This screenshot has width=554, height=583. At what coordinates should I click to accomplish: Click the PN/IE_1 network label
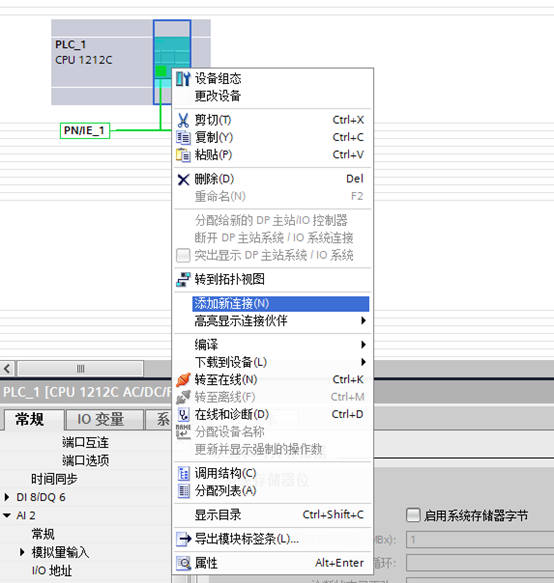(x=85, y=131)
